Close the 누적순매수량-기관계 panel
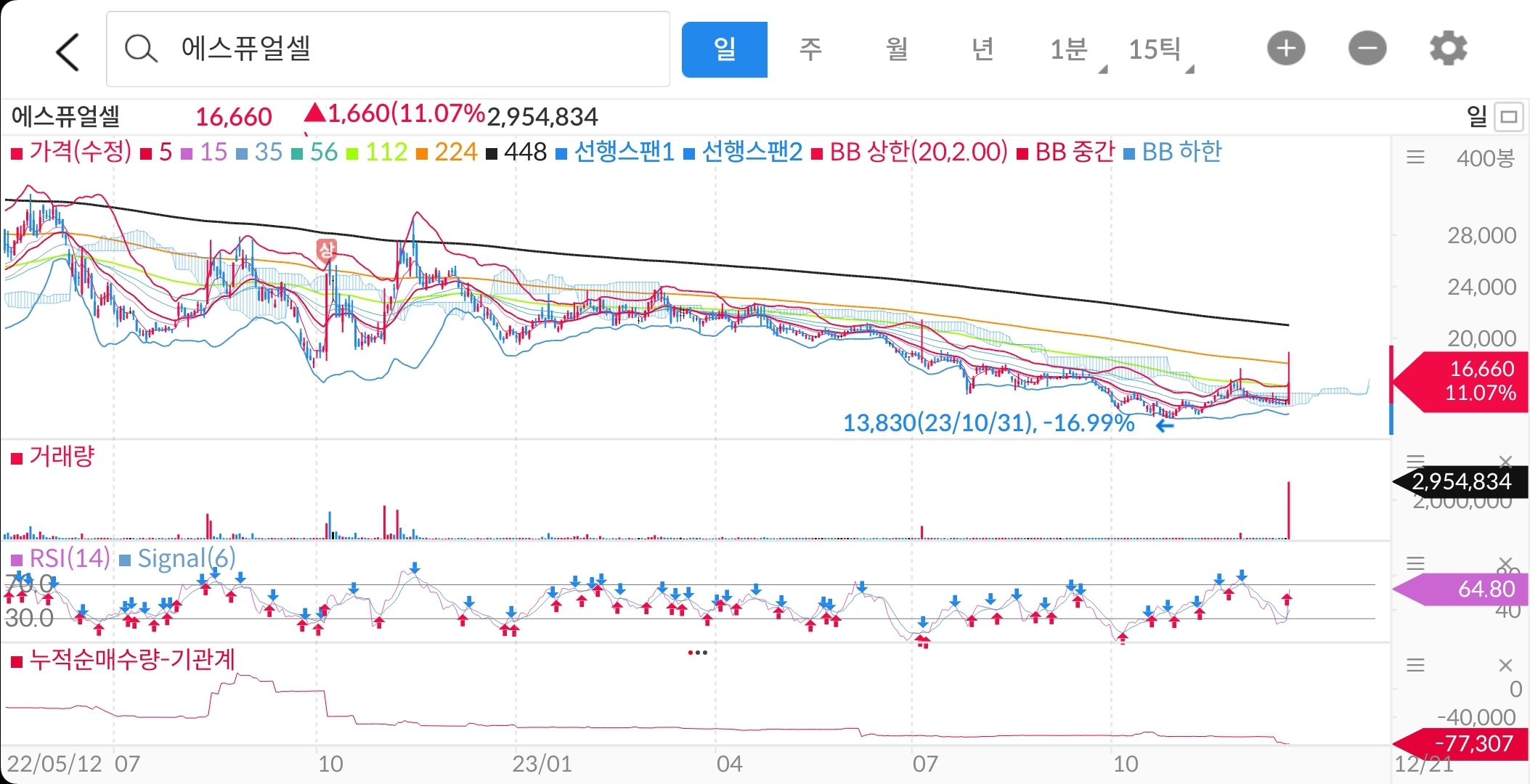 1505,665
